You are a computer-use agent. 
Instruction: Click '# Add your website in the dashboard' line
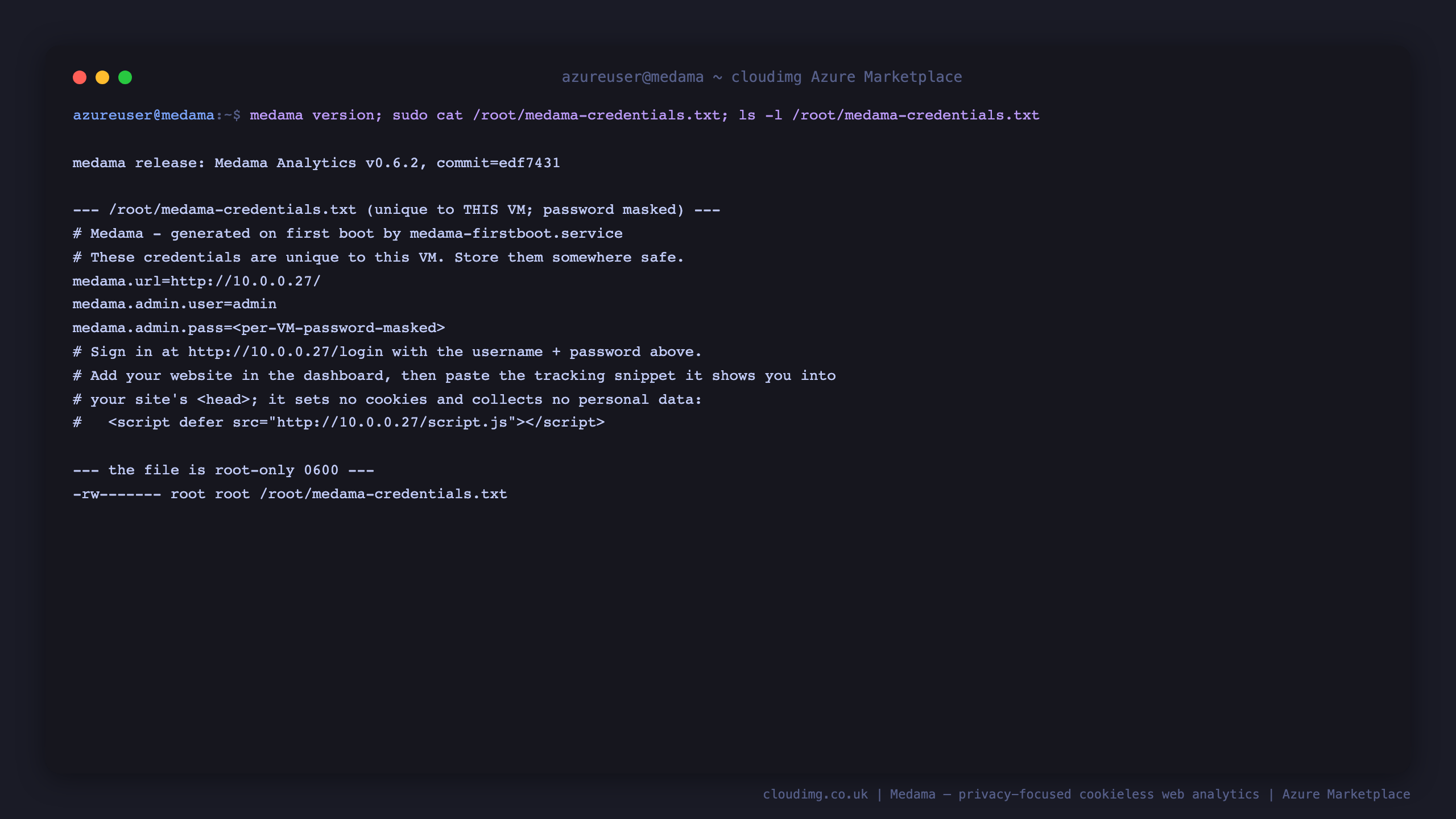[454, 376]
